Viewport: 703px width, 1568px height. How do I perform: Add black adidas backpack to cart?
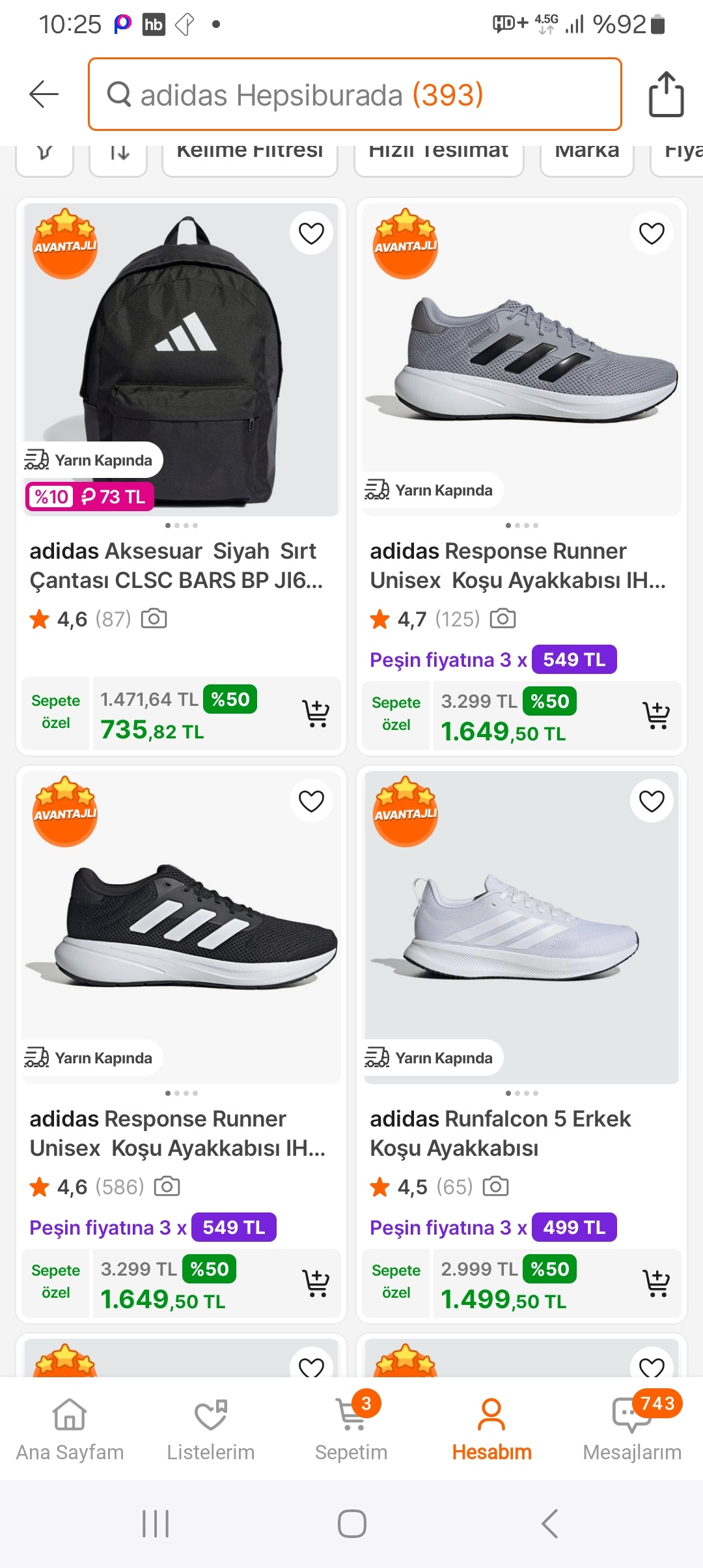coord(316,714)
